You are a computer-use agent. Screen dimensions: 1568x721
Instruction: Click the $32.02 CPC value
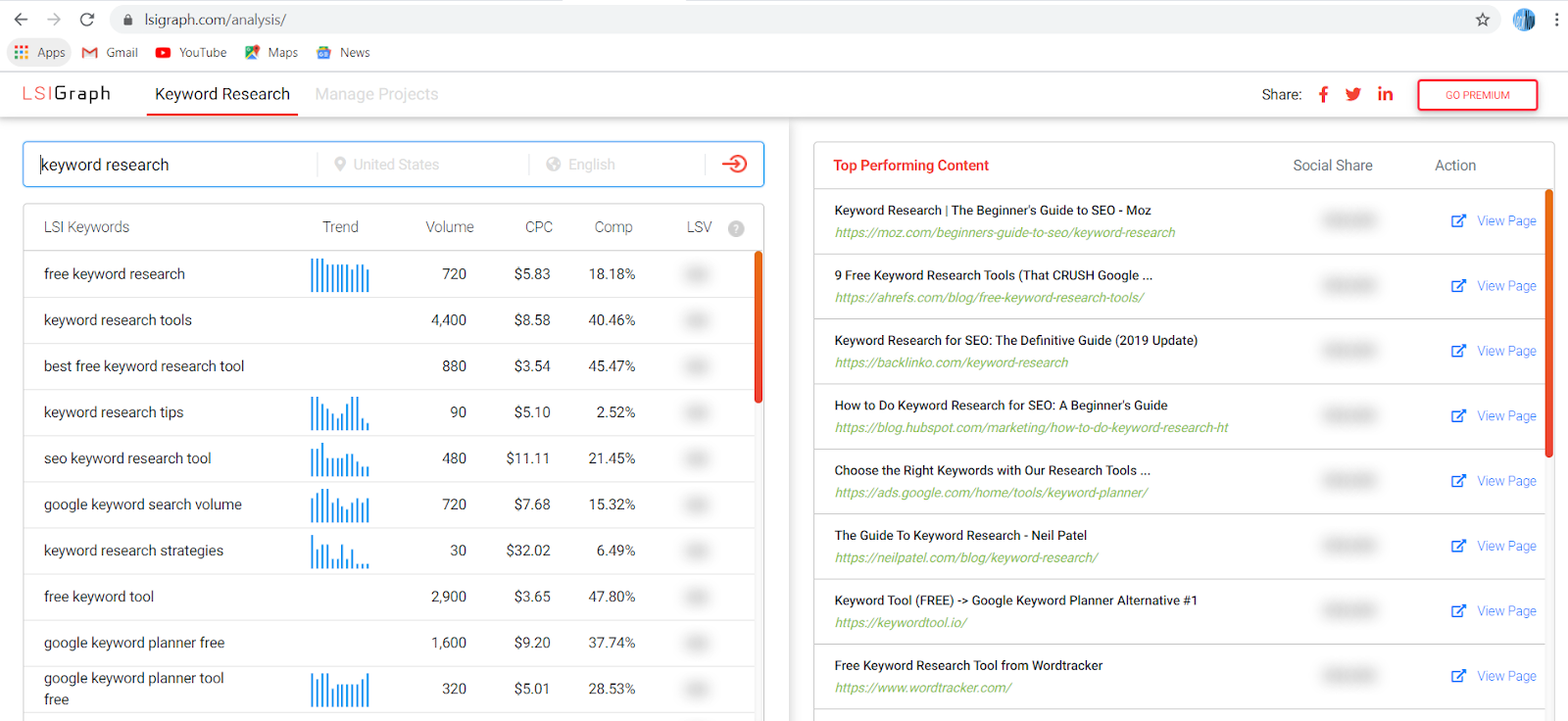(528, 551)
